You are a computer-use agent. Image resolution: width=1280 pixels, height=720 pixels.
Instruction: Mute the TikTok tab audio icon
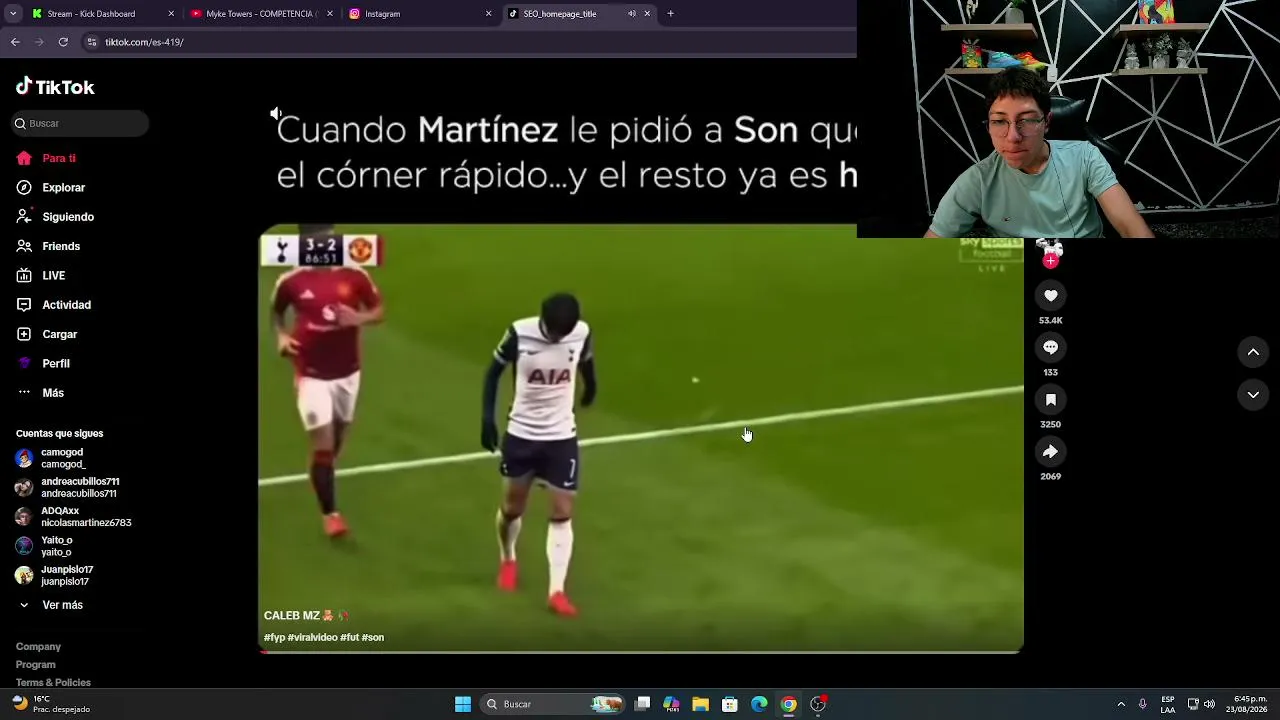632,14
